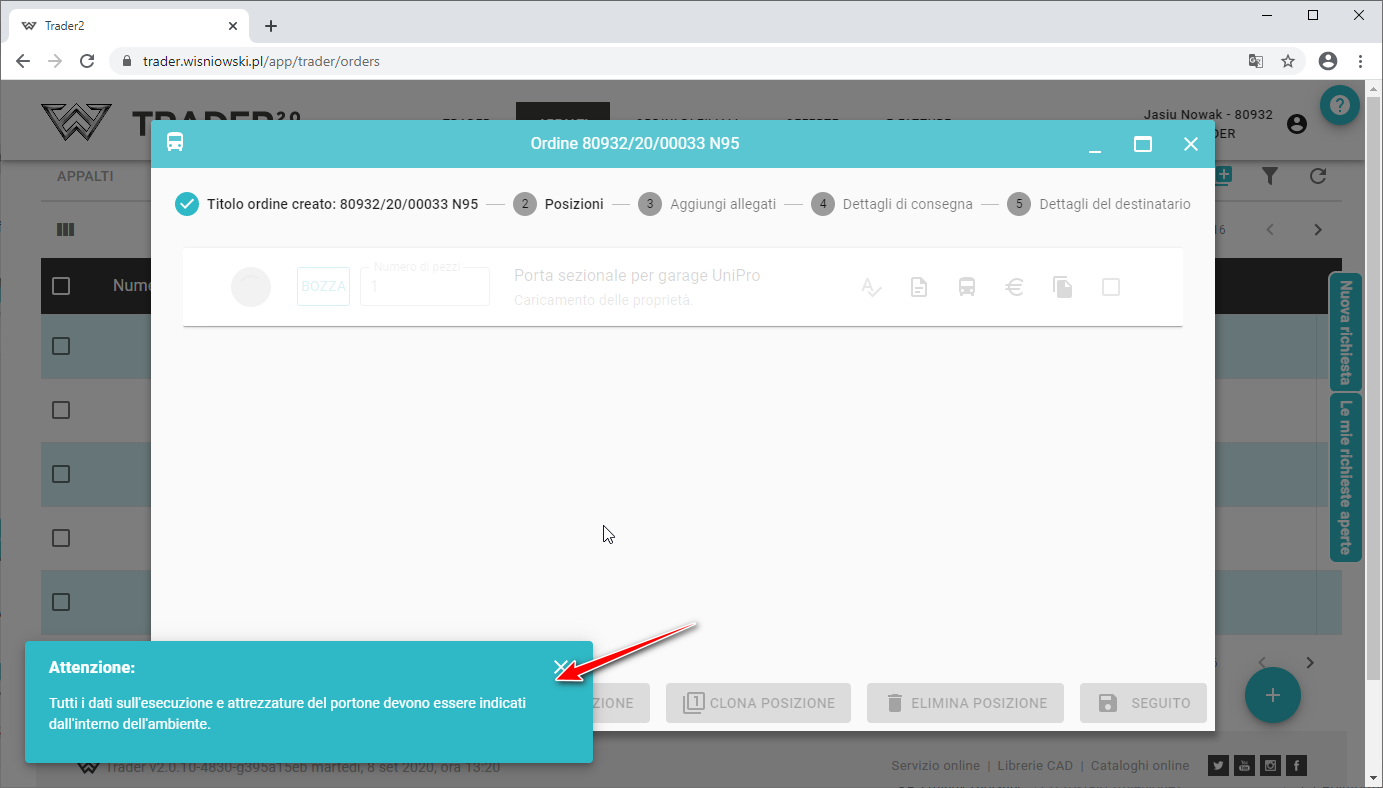
Task: Click the euro price icon in position row
Action: [x=1014, y=287]
